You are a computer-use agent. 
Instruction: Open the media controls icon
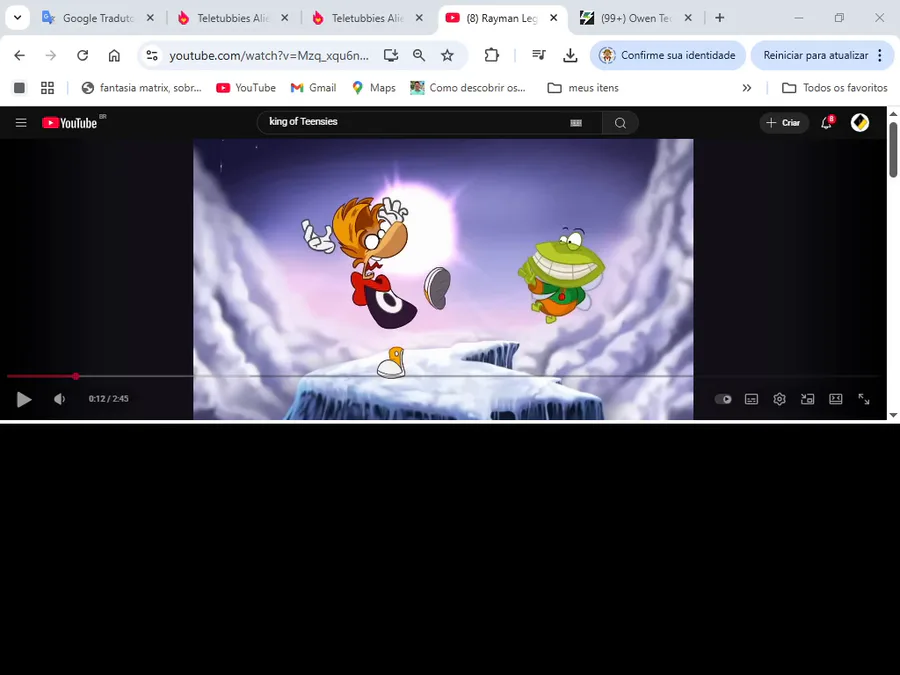click(538, 55)
